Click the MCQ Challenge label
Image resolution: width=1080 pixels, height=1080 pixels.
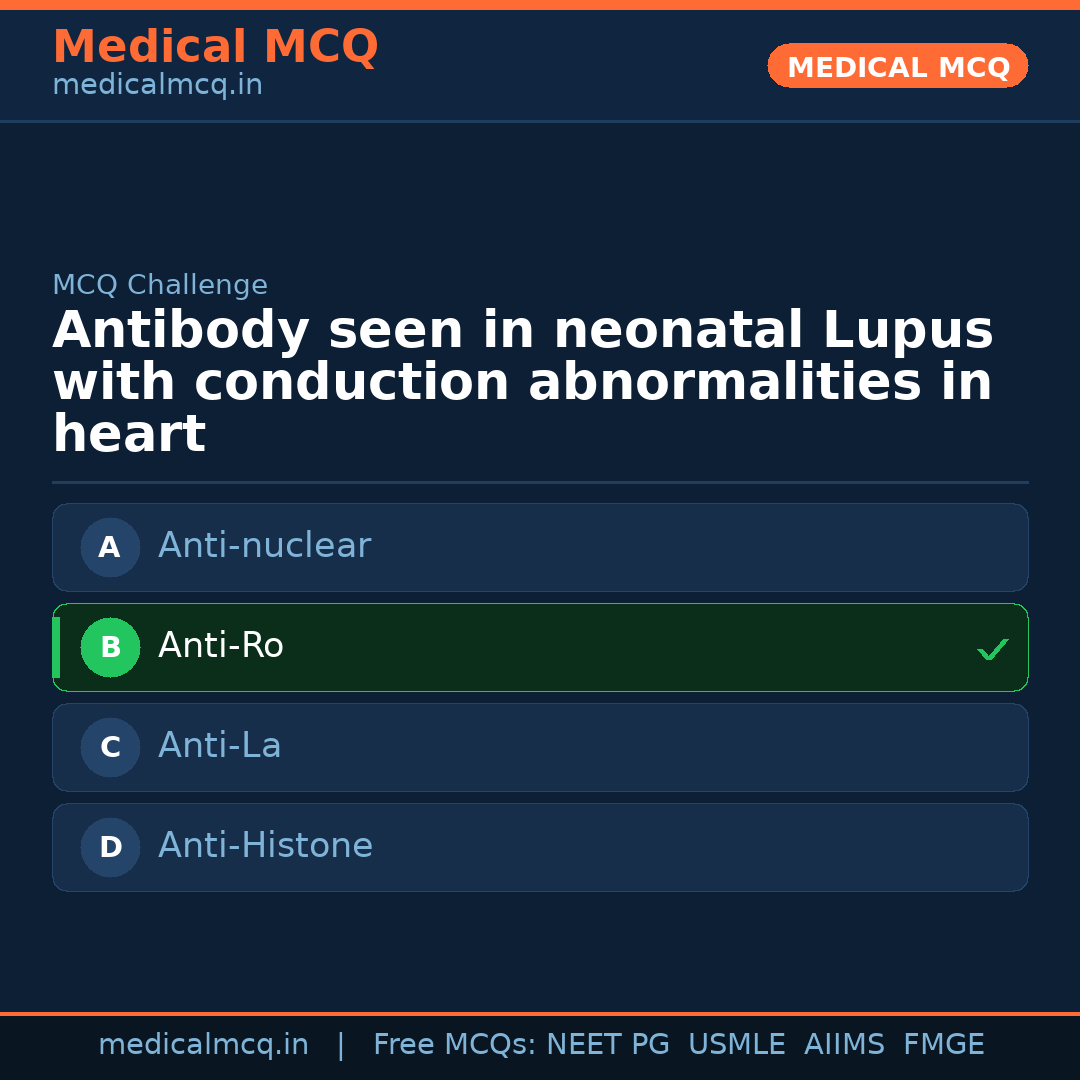tap(160, 285)
